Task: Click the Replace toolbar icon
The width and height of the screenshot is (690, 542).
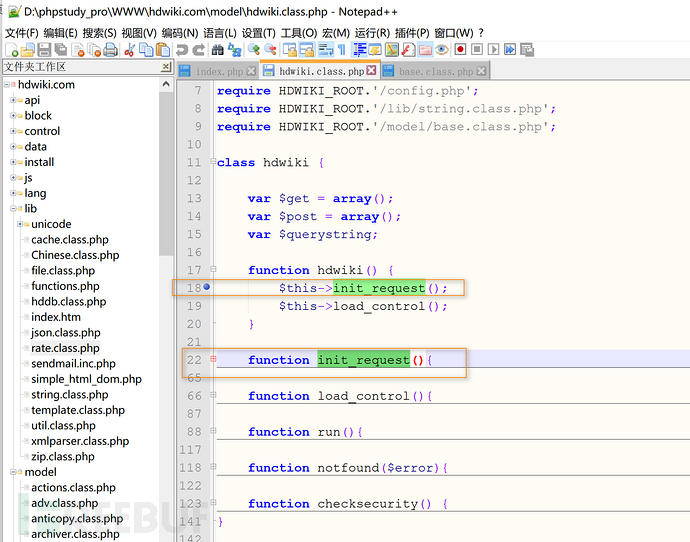Action: [234, 50]
